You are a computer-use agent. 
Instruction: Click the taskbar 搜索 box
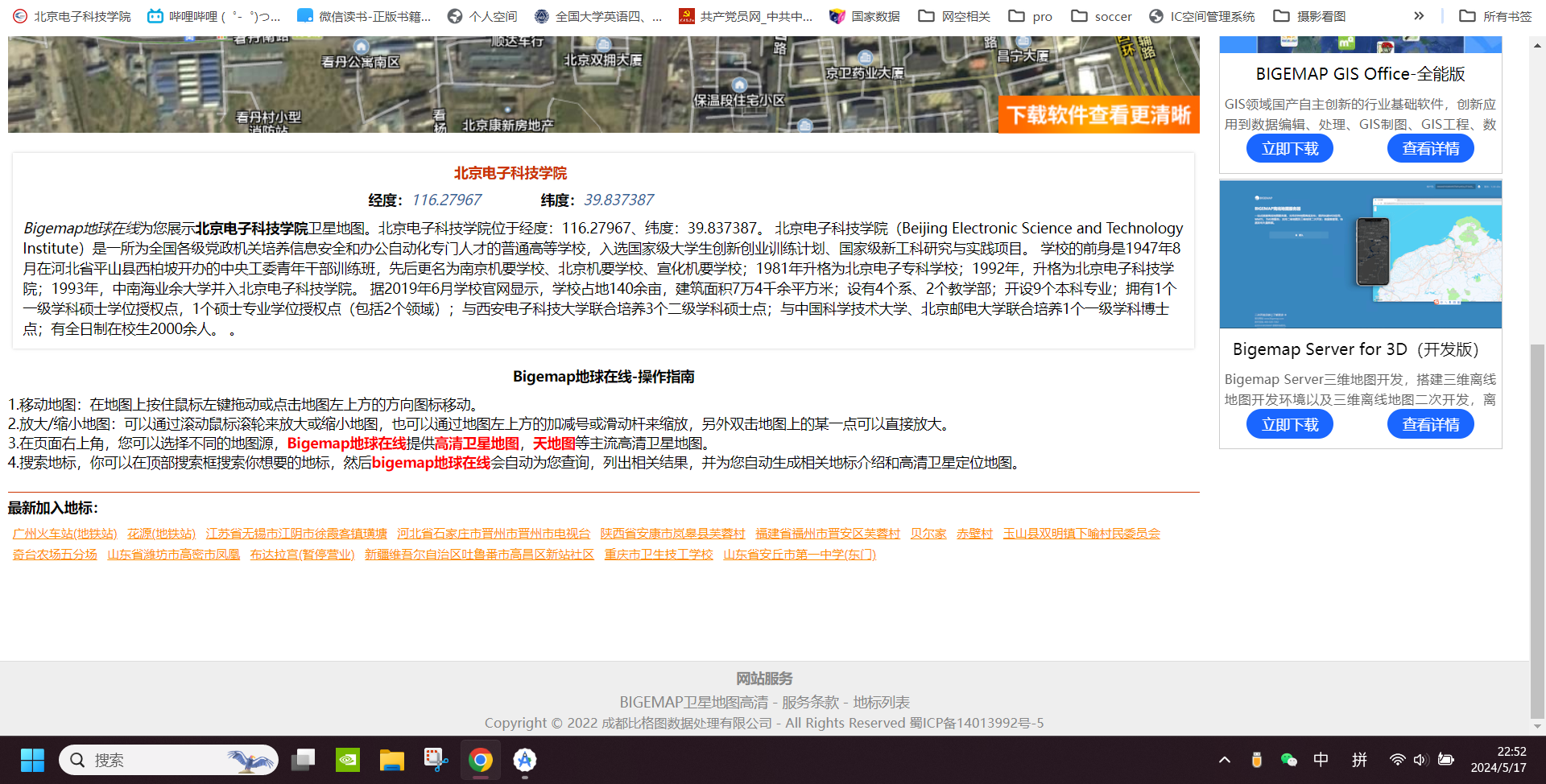point(168,760)
